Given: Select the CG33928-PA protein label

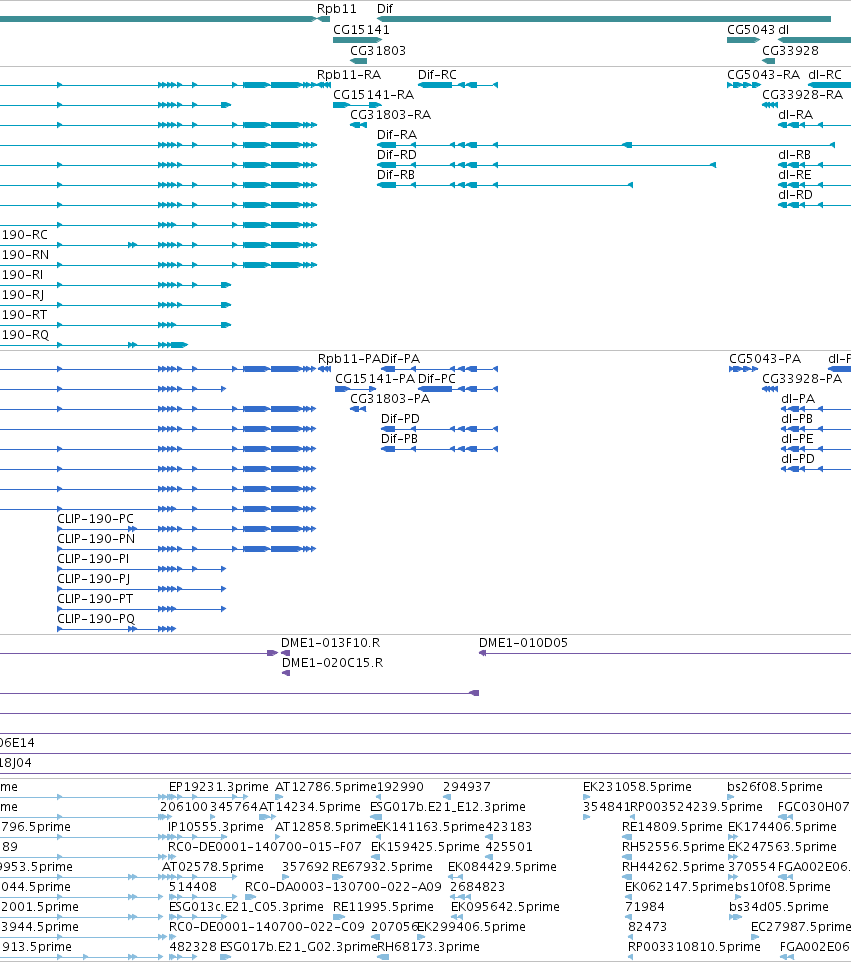Looking at the screenshot, I should tap(802, 379).
